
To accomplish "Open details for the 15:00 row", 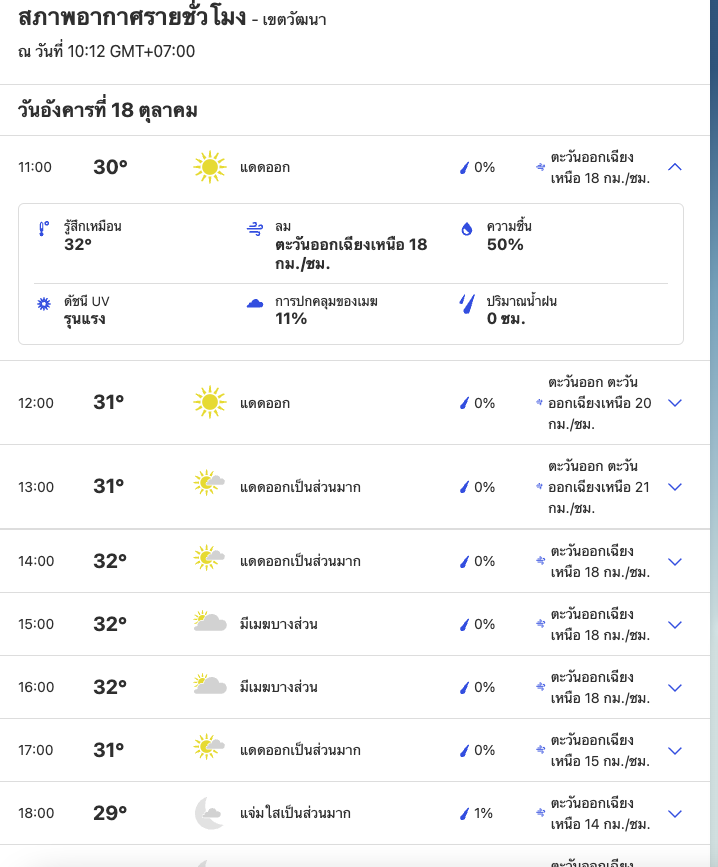I will pos(674,624).
